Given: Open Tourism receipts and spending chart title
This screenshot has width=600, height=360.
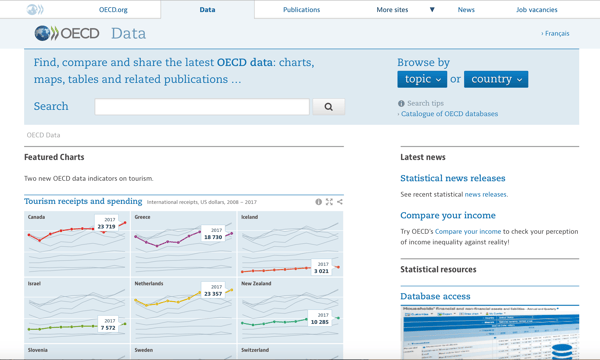Looking at the screenshot, I should pyautogui.click(x=83, y=201).
